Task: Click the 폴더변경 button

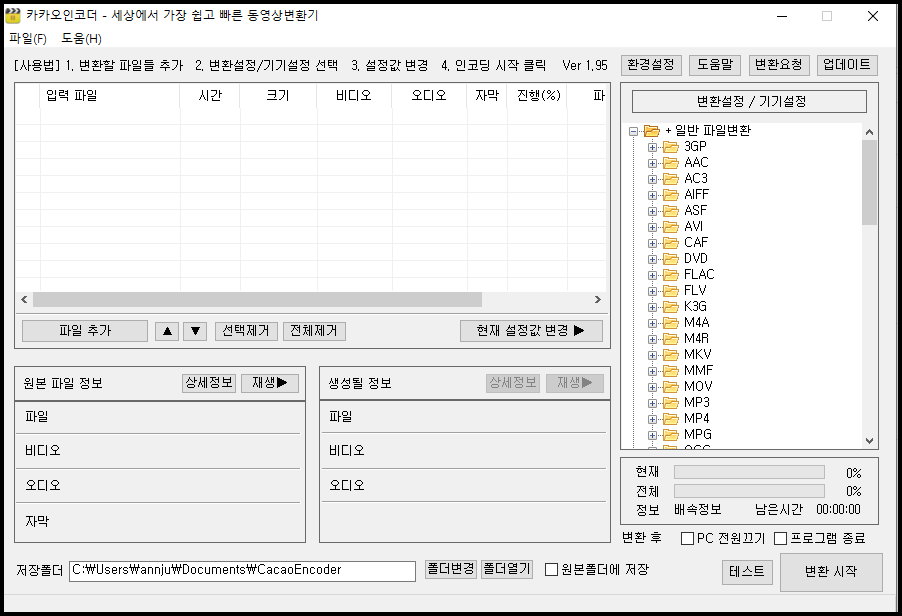Action: click(451, 569)
